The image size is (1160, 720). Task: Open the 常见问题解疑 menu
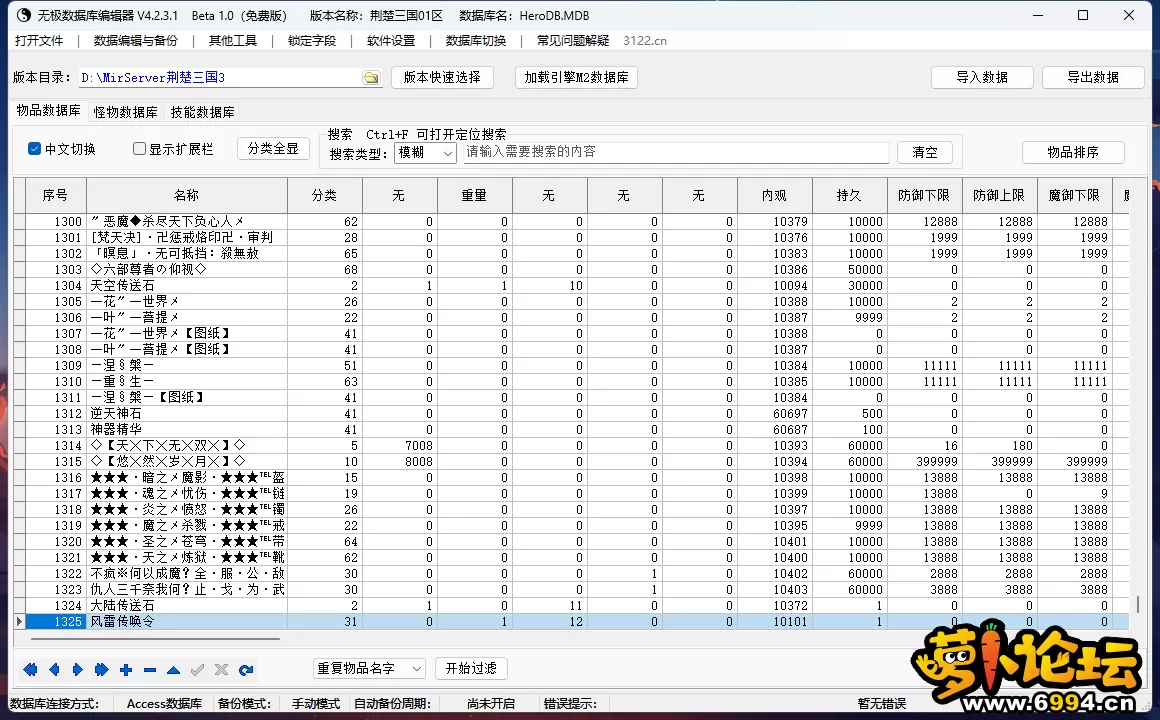coord(573,41)
